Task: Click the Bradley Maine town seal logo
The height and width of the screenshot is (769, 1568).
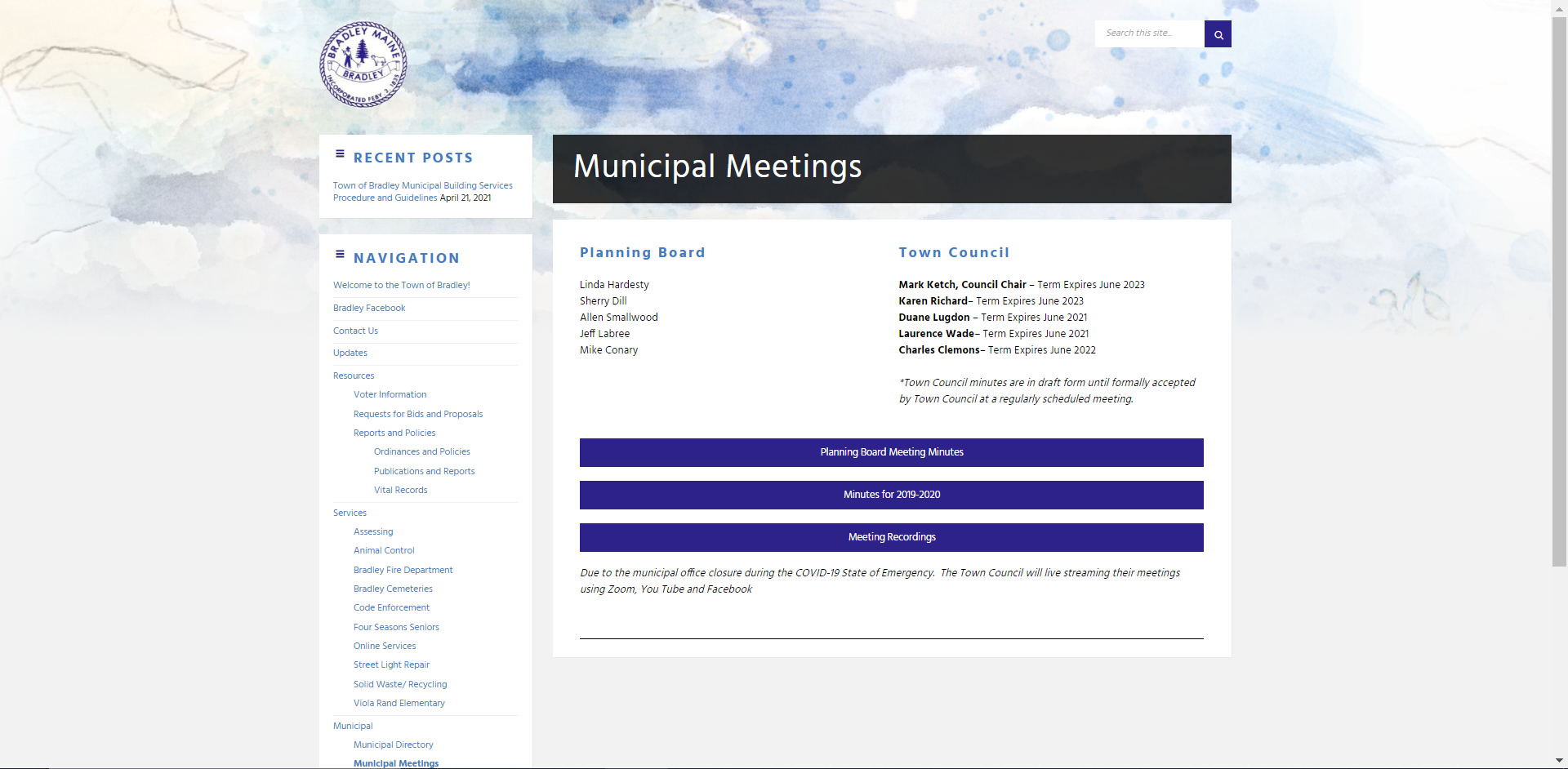Action: [363, 64]
